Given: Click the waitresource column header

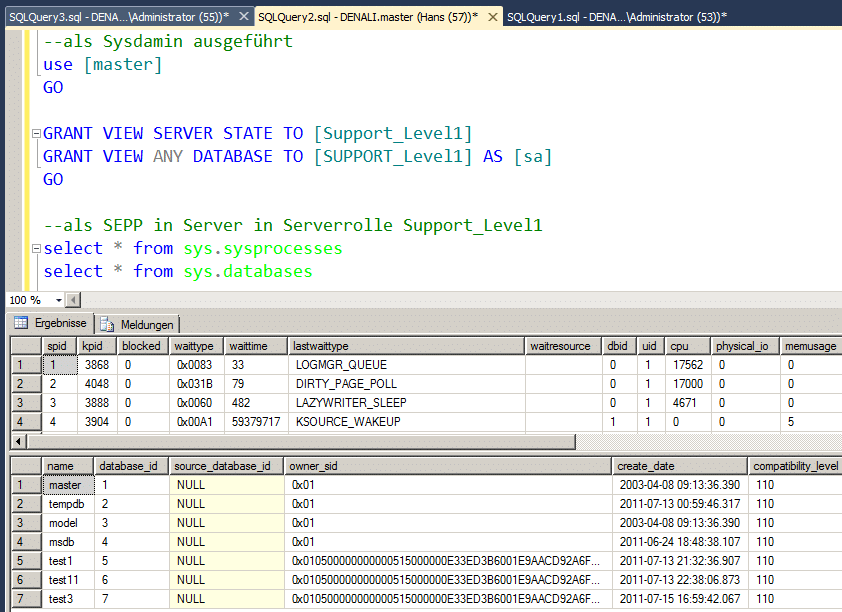Looking at the screenshot, I should [x=564, y=346].
